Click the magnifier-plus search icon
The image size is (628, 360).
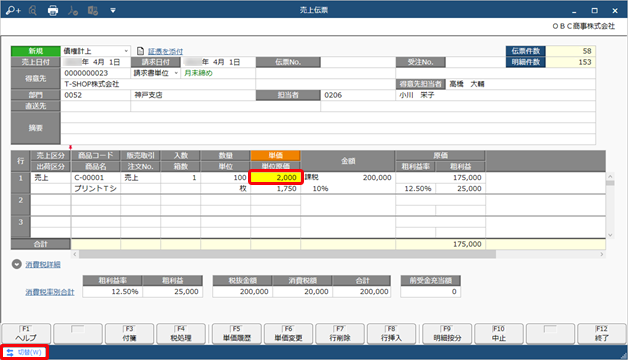point(13,10)
